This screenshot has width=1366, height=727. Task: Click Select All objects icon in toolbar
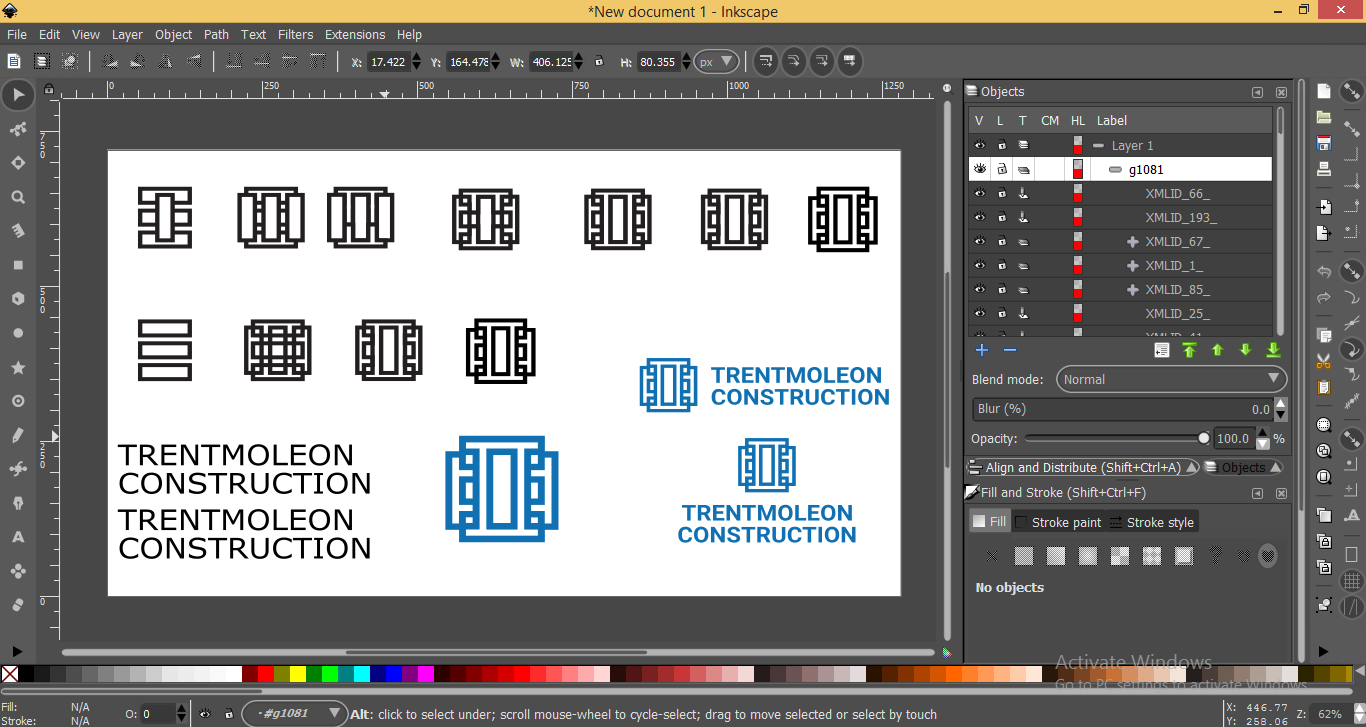[x=14, y=62]
